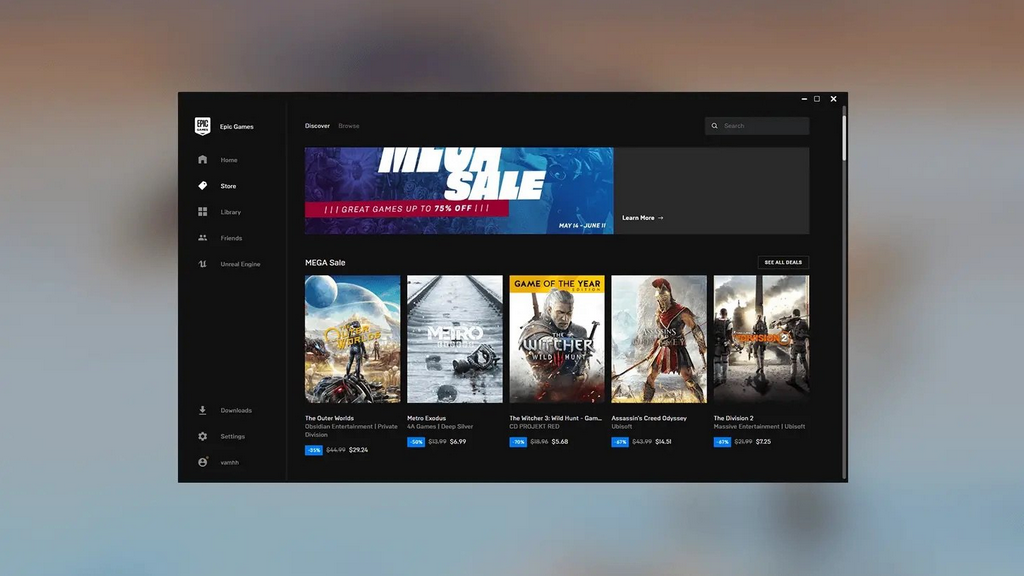Image resolution: width=1024 pixels, height=576 pixels.
Task: Click the Search input field
Action: pyautogui.click(x=757, y=126)
